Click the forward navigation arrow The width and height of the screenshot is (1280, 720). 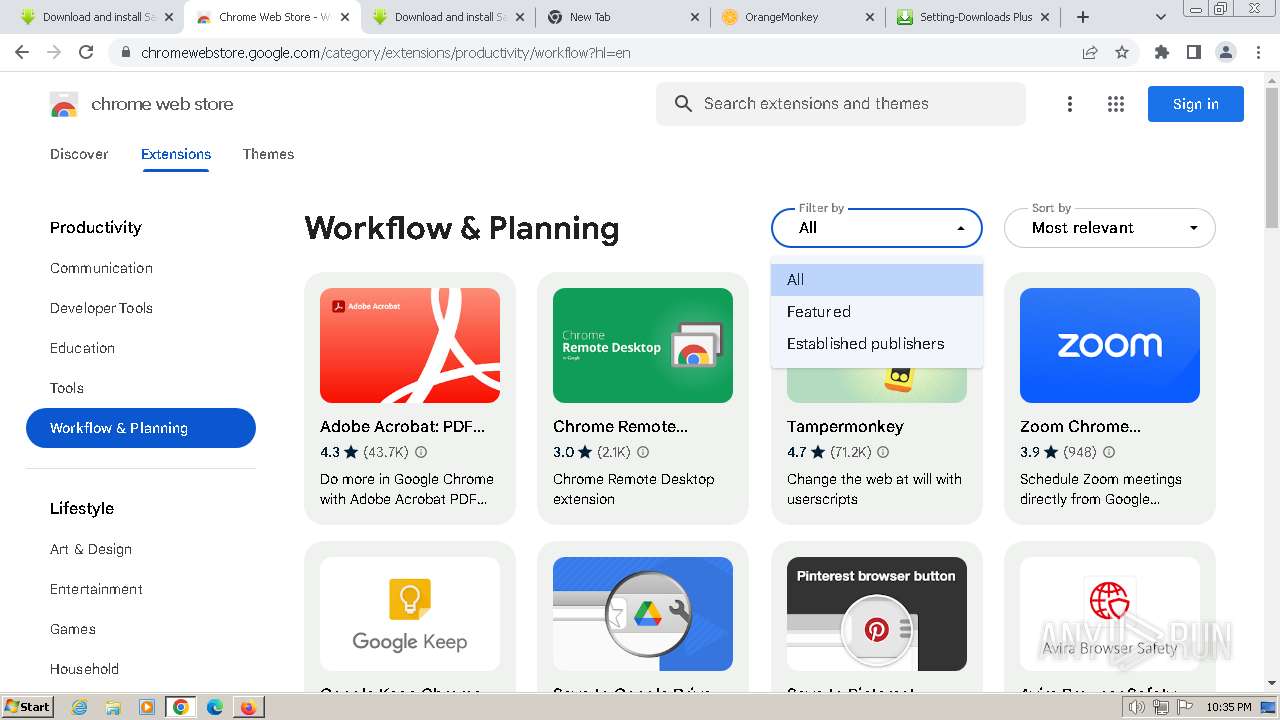[54, 52]
